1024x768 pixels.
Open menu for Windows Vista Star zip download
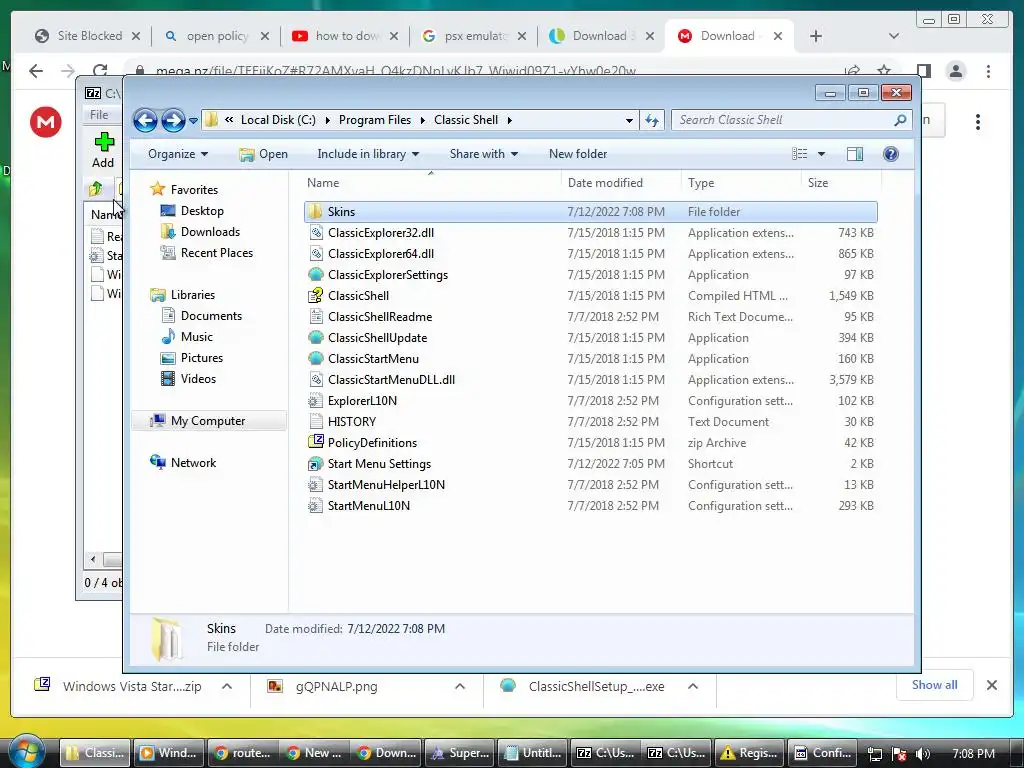(x=227, y=686)
